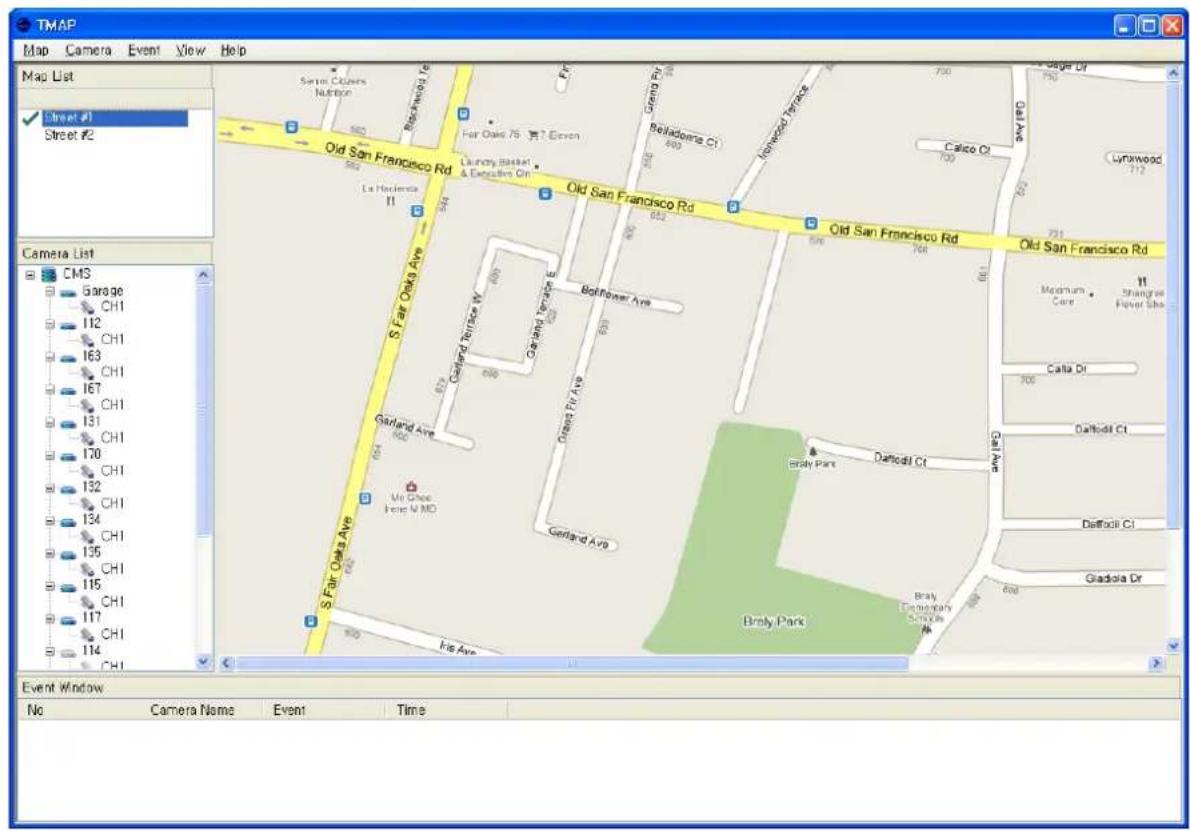This screenshot has height=831, width=1190.
Task: Click the device icon for 112
Action: [x=68, y=326]
